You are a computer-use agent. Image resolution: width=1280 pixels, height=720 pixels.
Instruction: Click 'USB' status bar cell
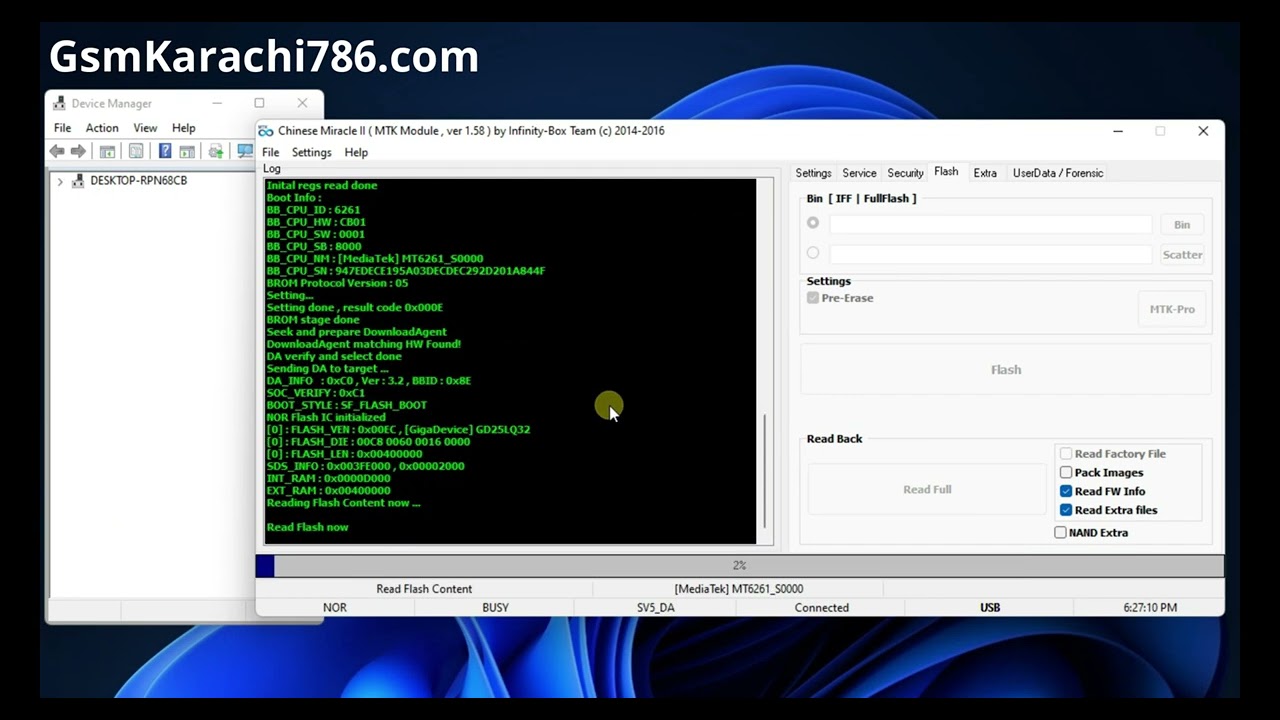(990, 608)
